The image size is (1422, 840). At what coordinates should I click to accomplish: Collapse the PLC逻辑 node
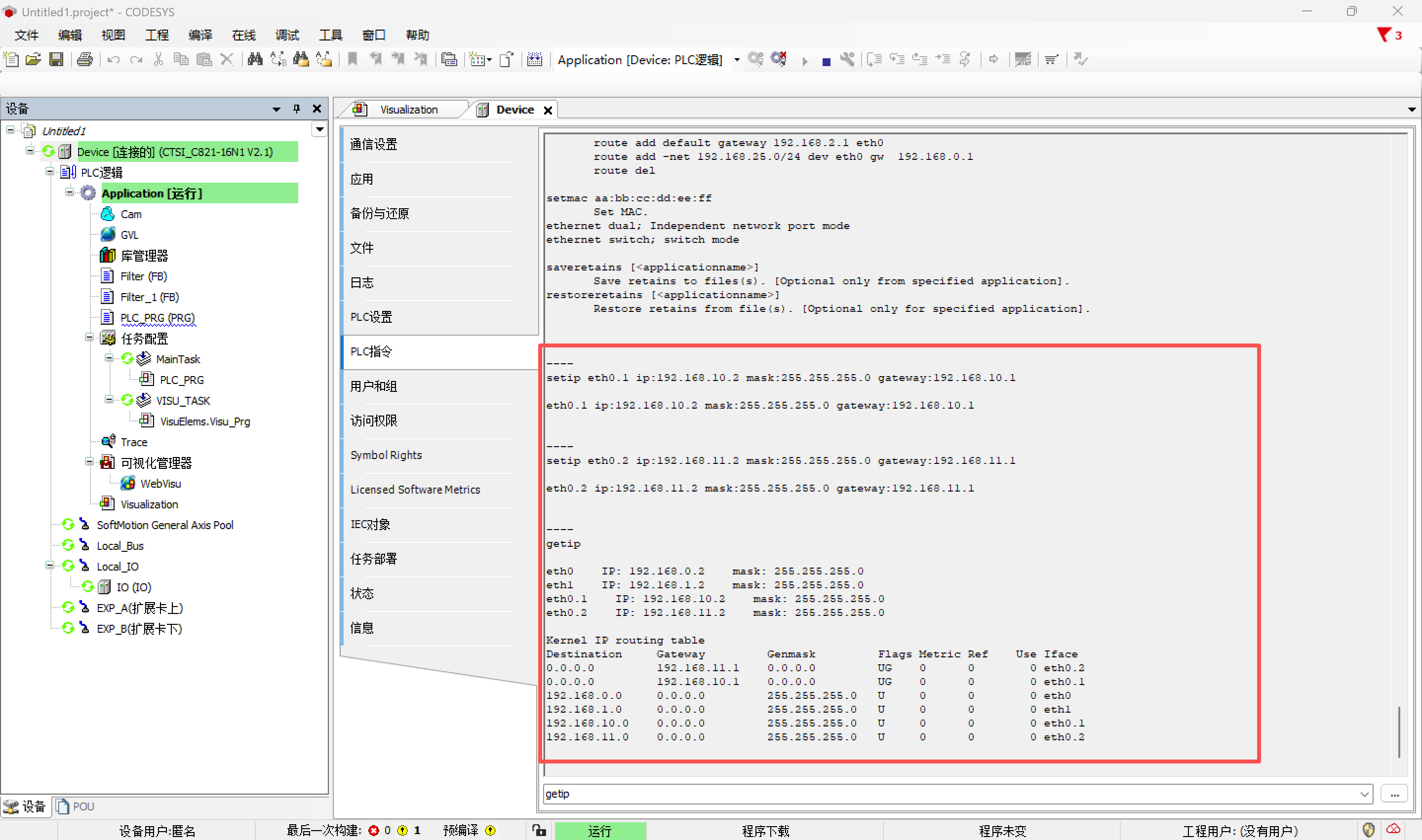coord(50,172)
